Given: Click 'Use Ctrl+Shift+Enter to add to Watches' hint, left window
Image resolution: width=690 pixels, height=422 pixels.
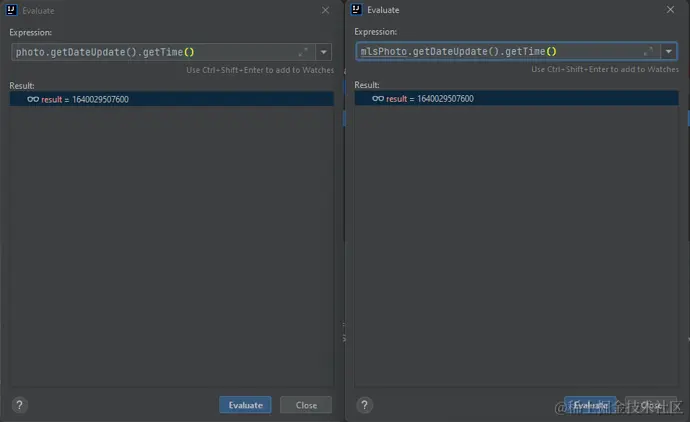Looking at the screenshot, I should coord(260,70).
